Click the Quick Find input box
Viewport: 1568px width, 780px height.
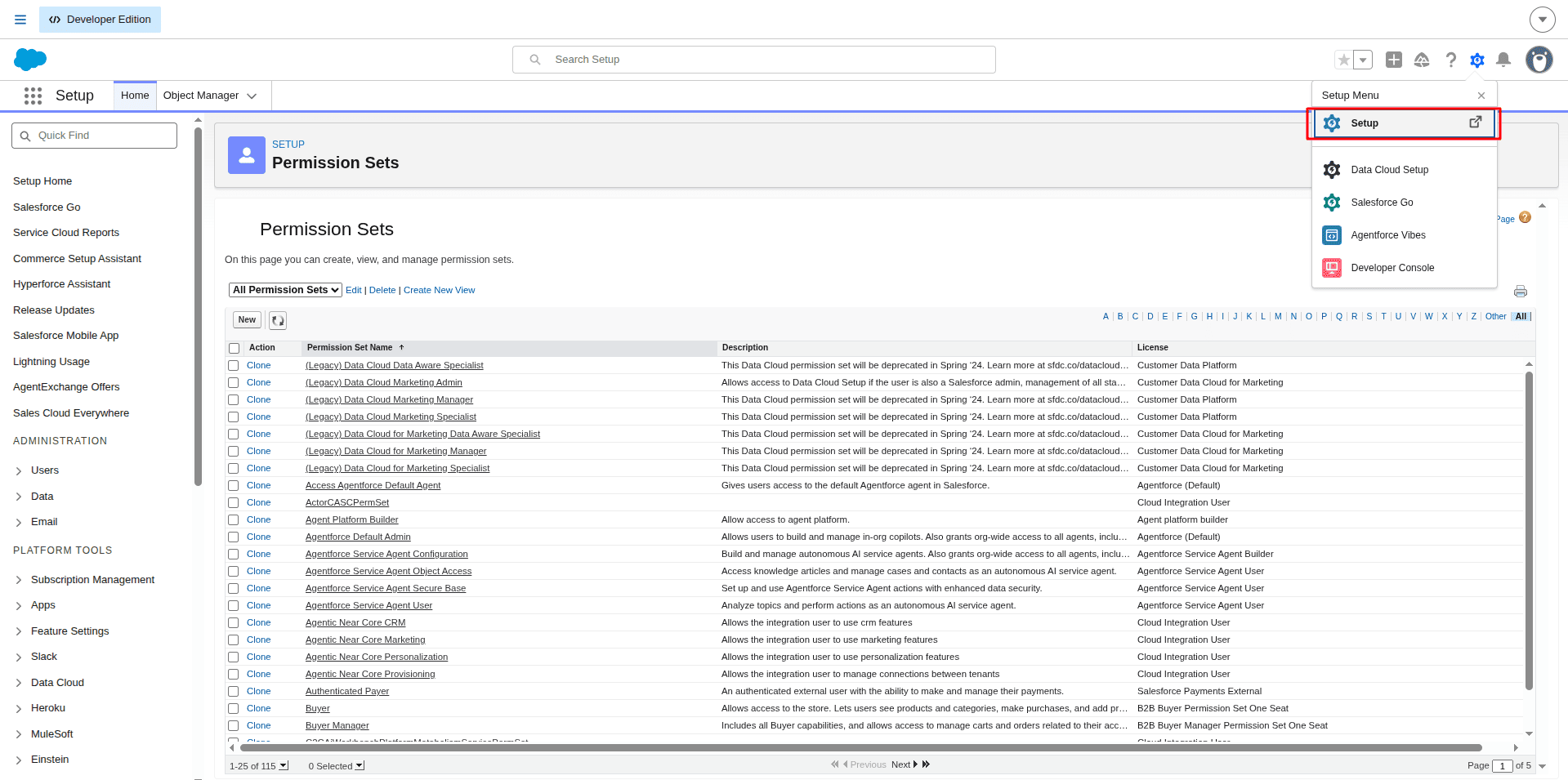[x=94, y=136]
